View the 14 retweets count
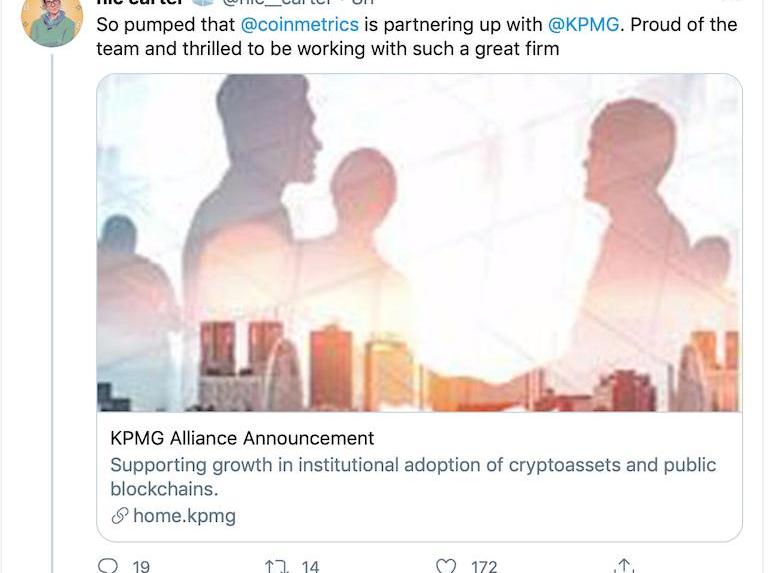The height and width of the screenshot is (573, 768). pyautogui.click(x=310, y=567)
